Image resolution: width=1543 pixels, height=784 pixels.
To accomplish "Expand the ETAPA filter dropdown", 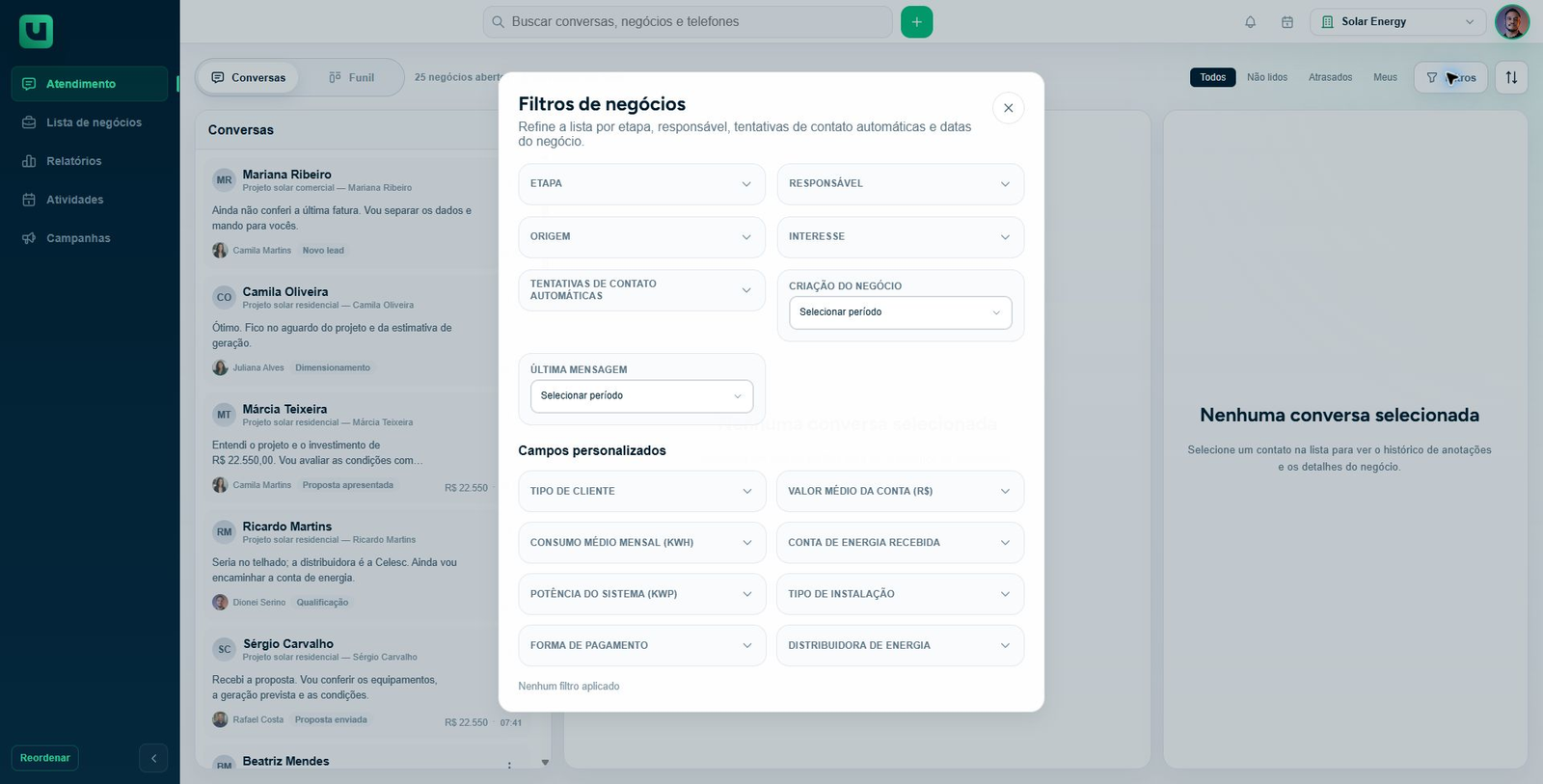I will click(641, 183).
